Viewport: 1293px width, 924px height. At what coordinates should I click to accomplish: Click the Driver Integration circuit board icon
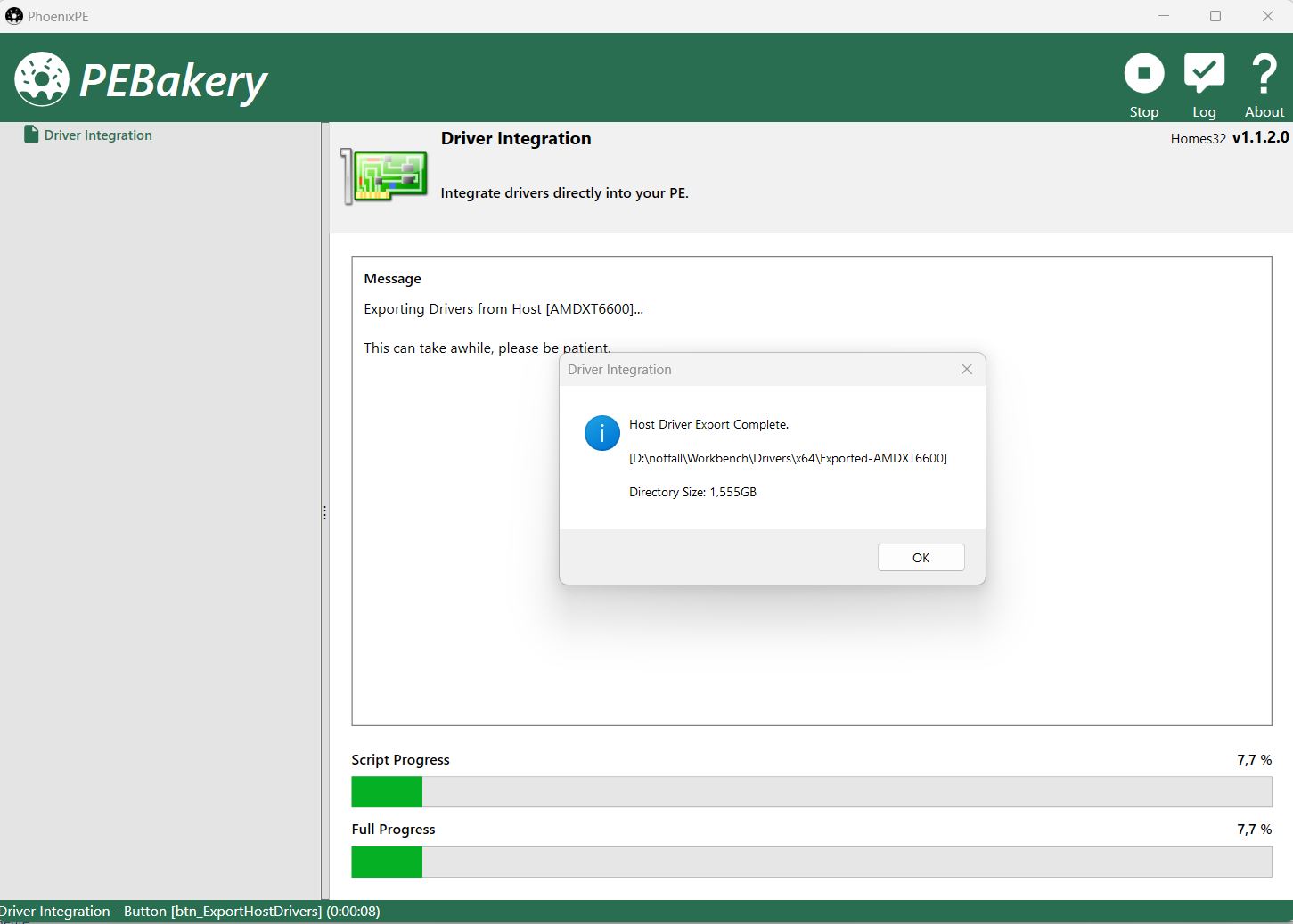(384, 176)
